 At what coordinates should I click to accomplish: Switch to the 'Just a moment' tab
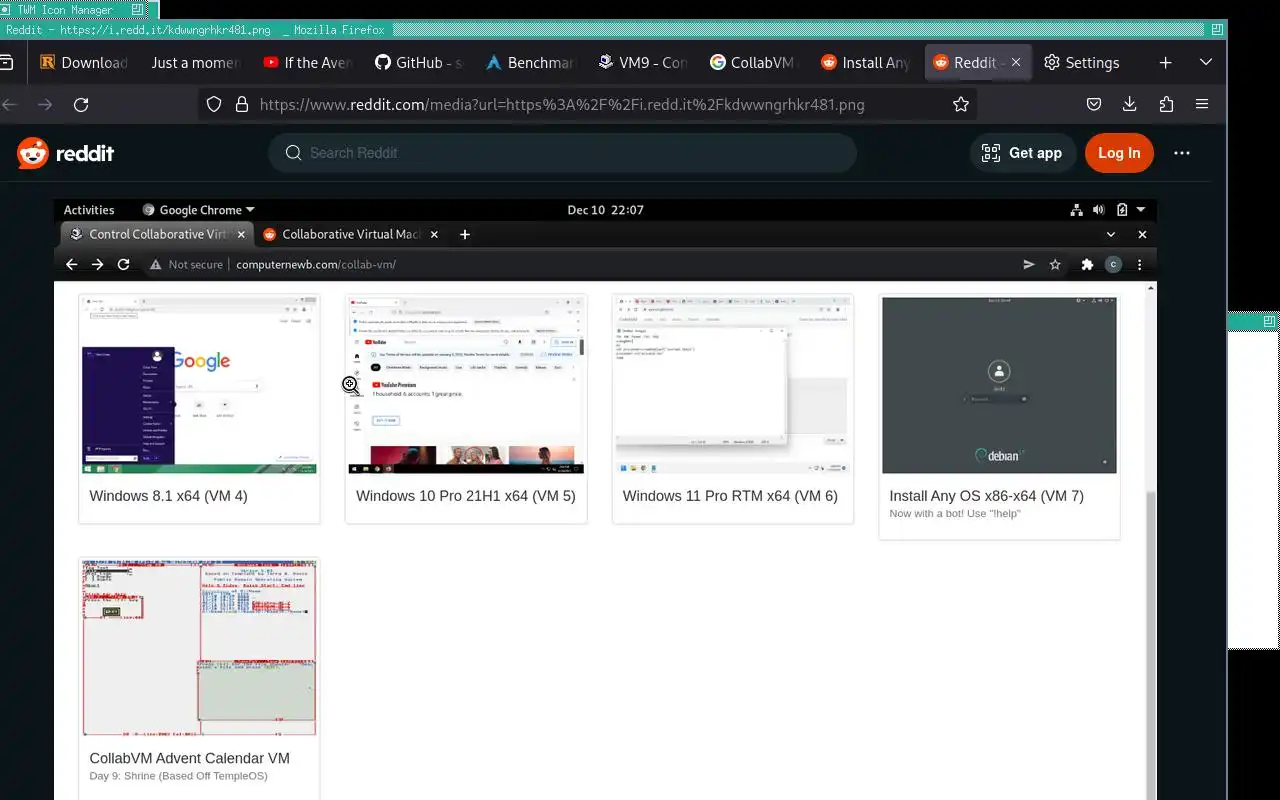pyautogui.click(x=195, y=62)
